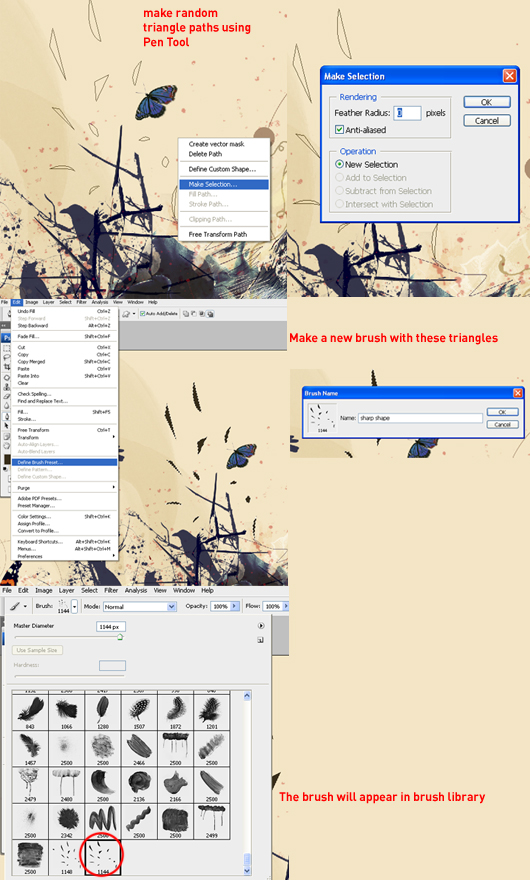The height and width of the screenshot is (880, 530).
Task: Click the Master Diameter slider handle
Action: [120, 636]
